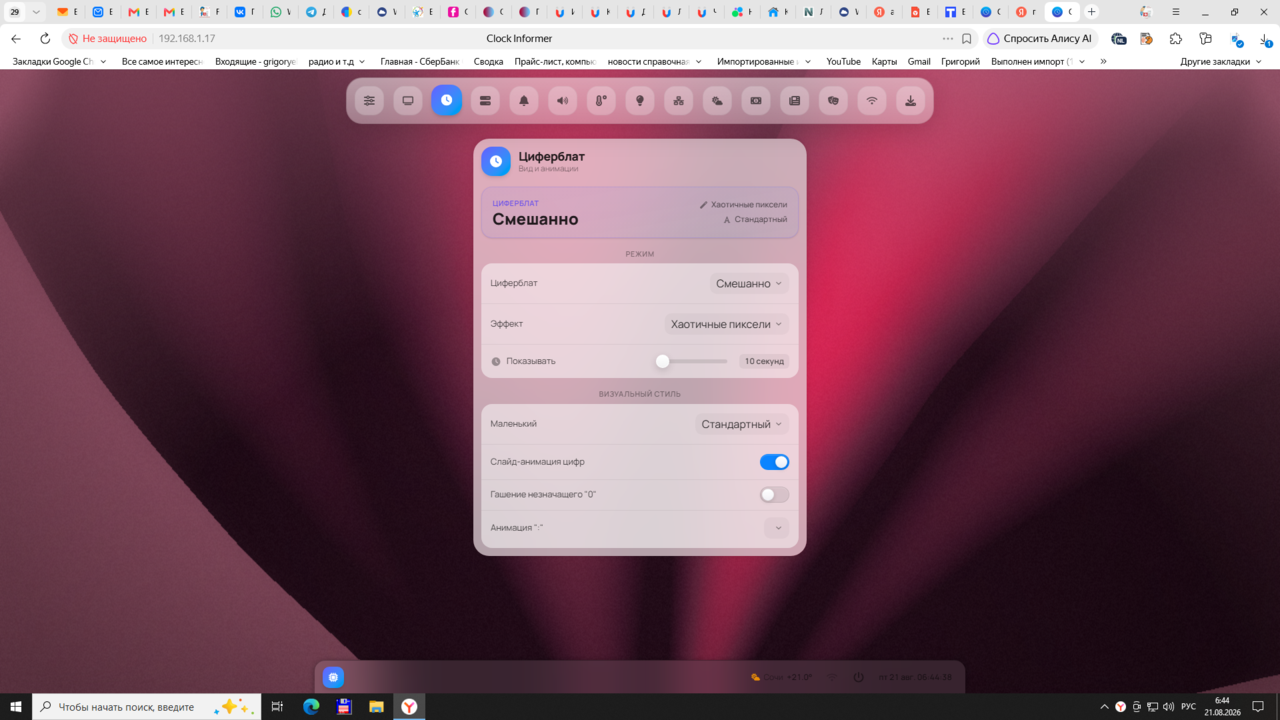Click the Показывать duration slider handle
The image size is (1280, 720).
point(662,361)
